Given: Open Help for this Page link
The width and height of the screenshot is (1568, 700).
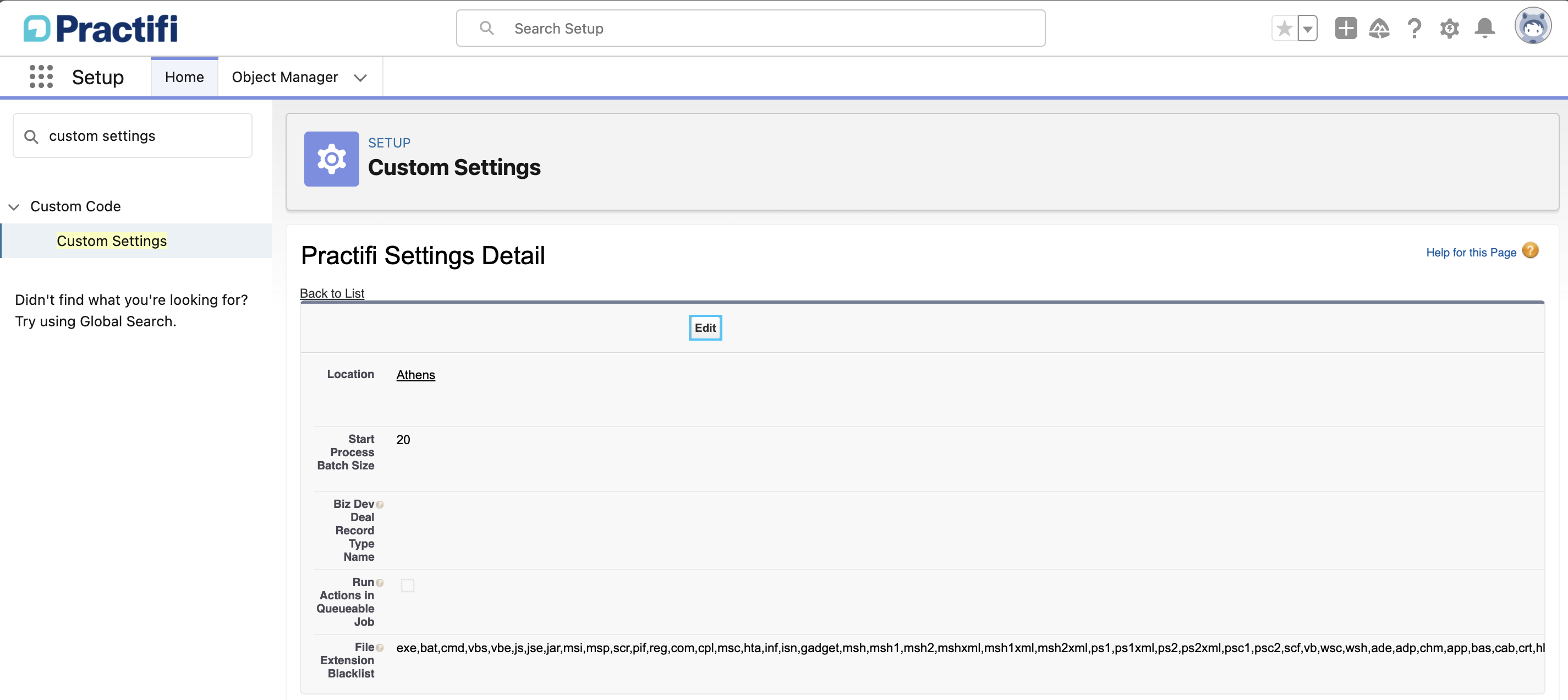Looking at the screenshot, I should pyautogui.click(x=1471, y=252).
